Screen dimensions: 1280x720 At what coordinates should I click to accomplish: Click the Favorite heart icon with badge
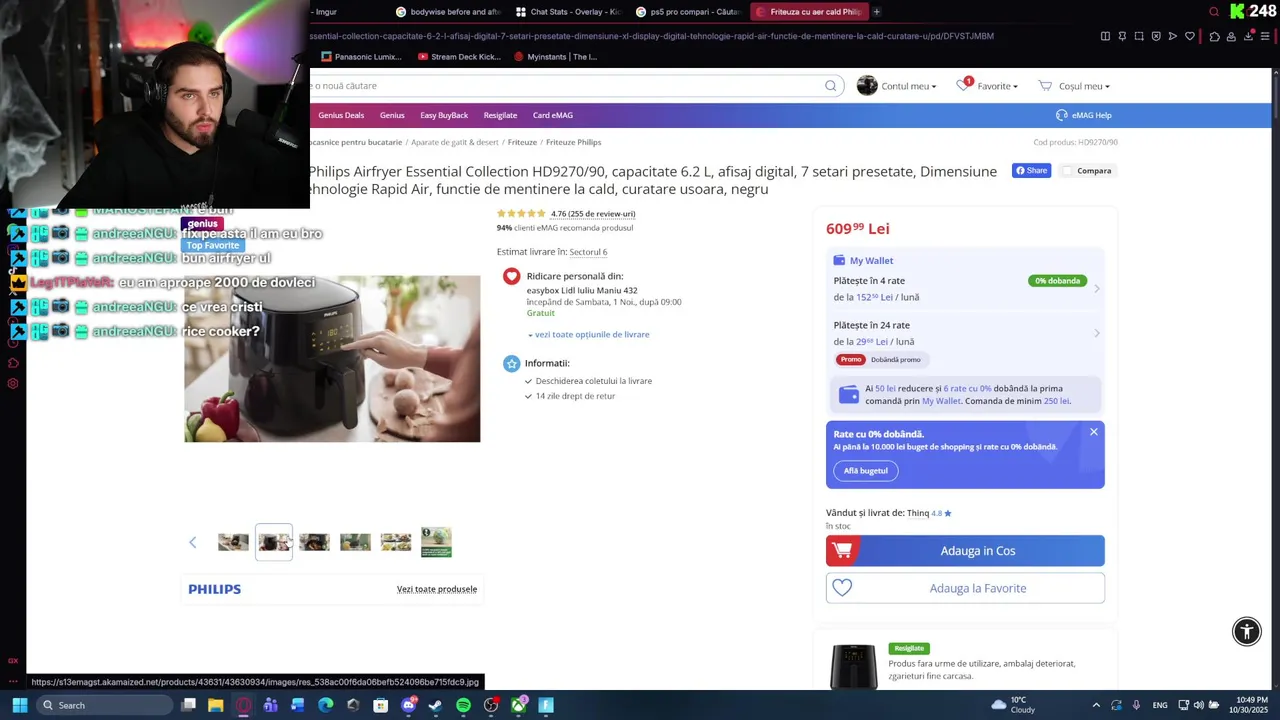coord(964,85)
